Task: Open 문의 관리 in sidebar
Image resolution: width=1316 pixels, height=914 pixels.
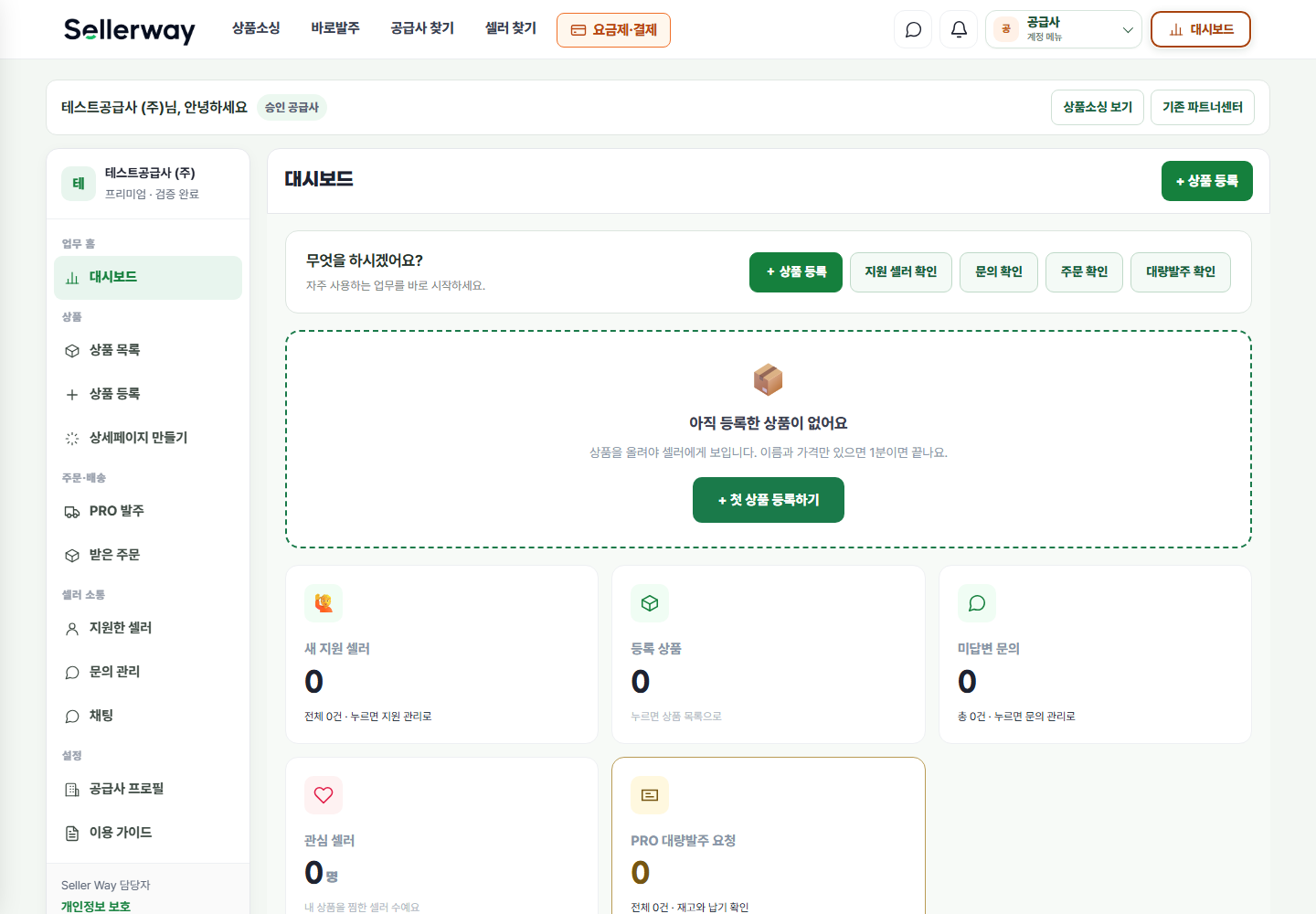Action: [x=148, y=672]
